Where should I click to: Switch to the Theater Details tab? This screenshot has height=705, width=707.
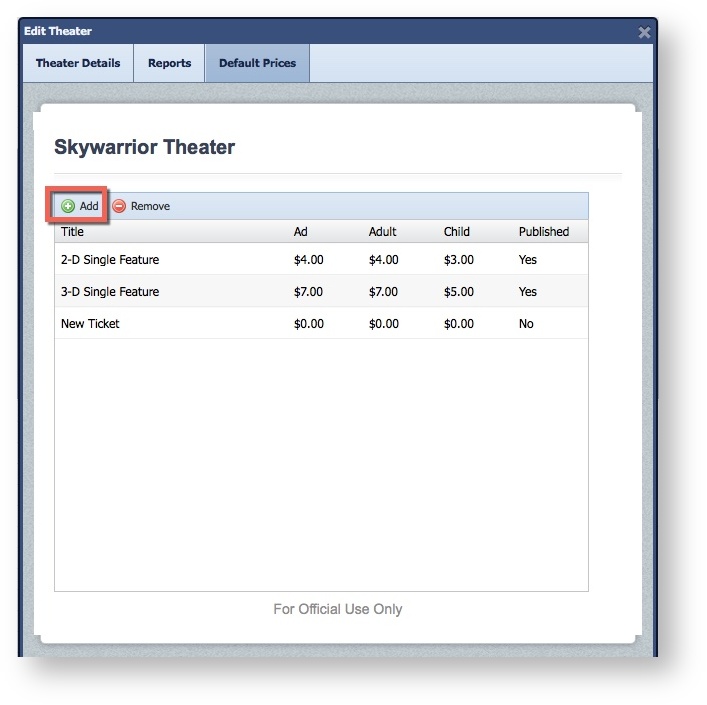(78, 63)
